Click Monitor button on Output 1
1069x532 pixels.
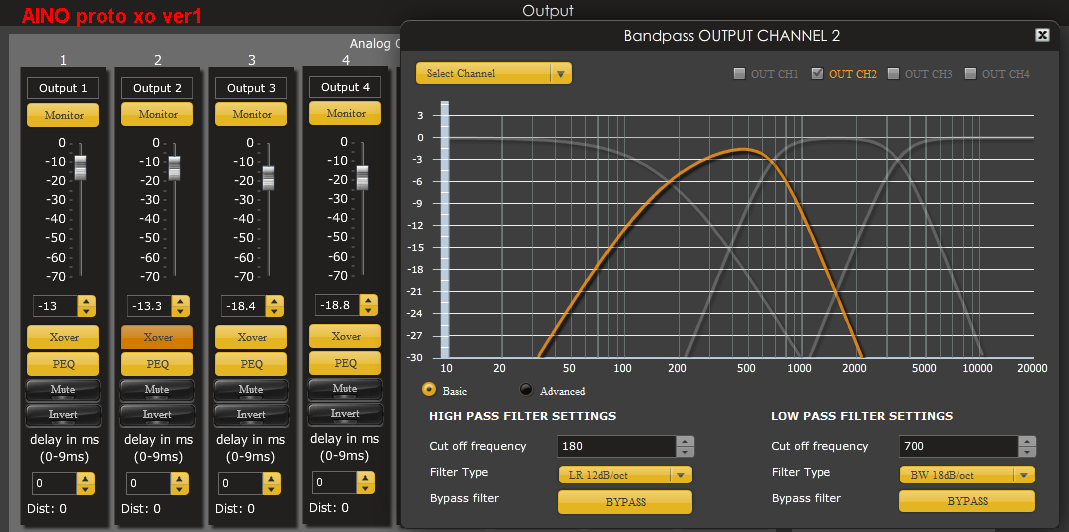point(63,115)
